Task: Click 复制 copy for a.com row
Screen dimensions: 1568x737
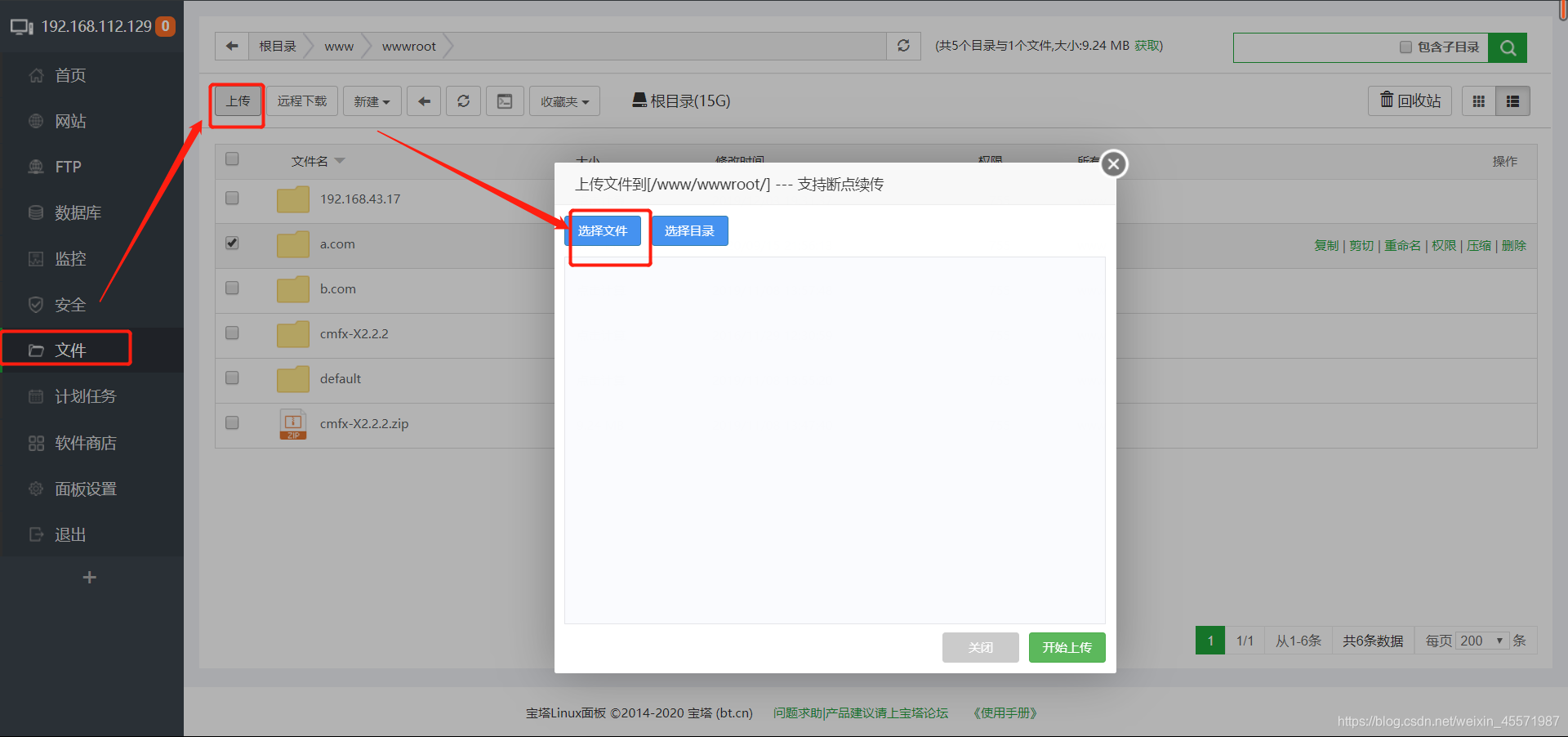Action: (1326, 246)
